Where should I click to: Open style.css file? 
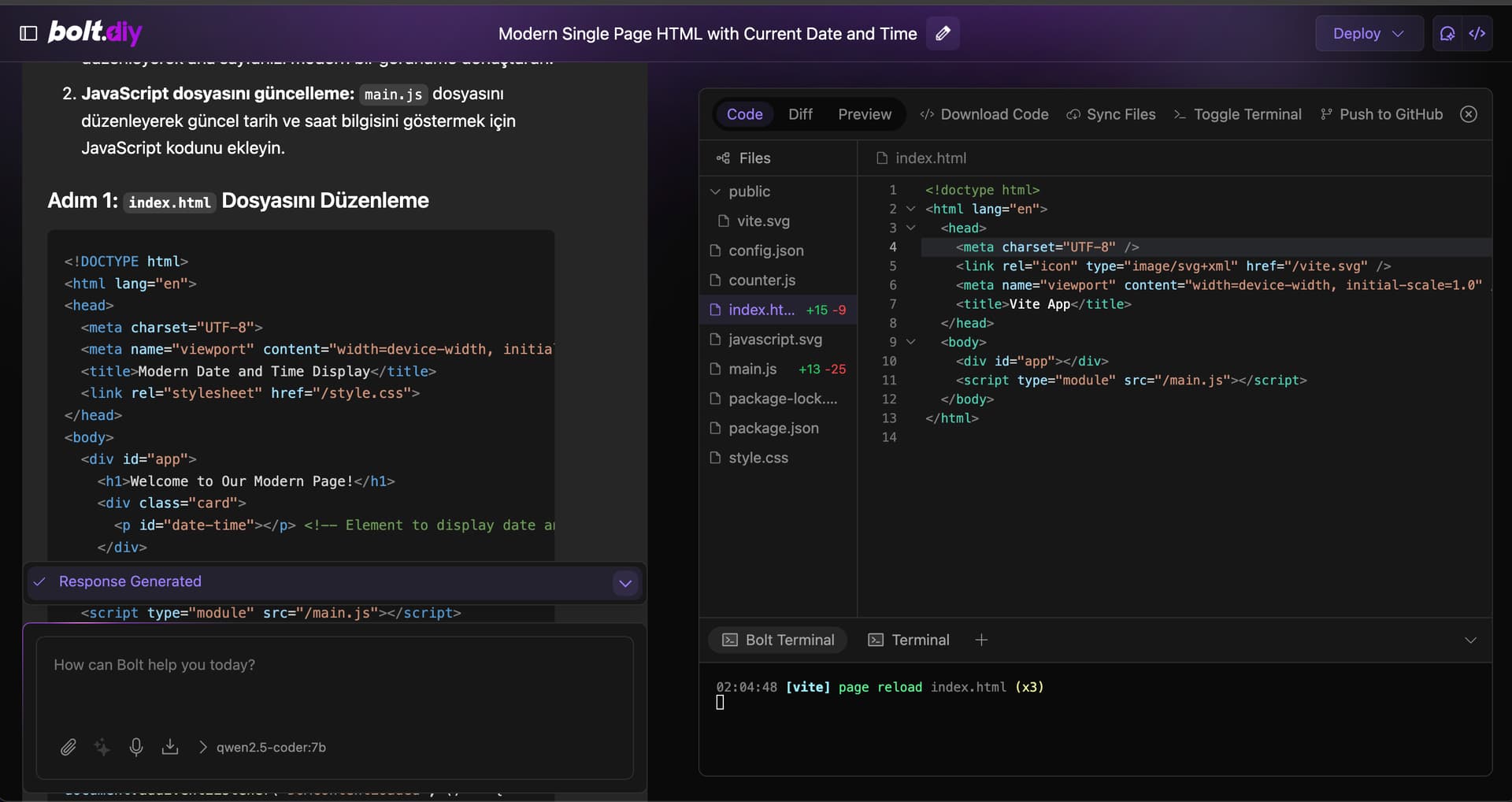778,458
